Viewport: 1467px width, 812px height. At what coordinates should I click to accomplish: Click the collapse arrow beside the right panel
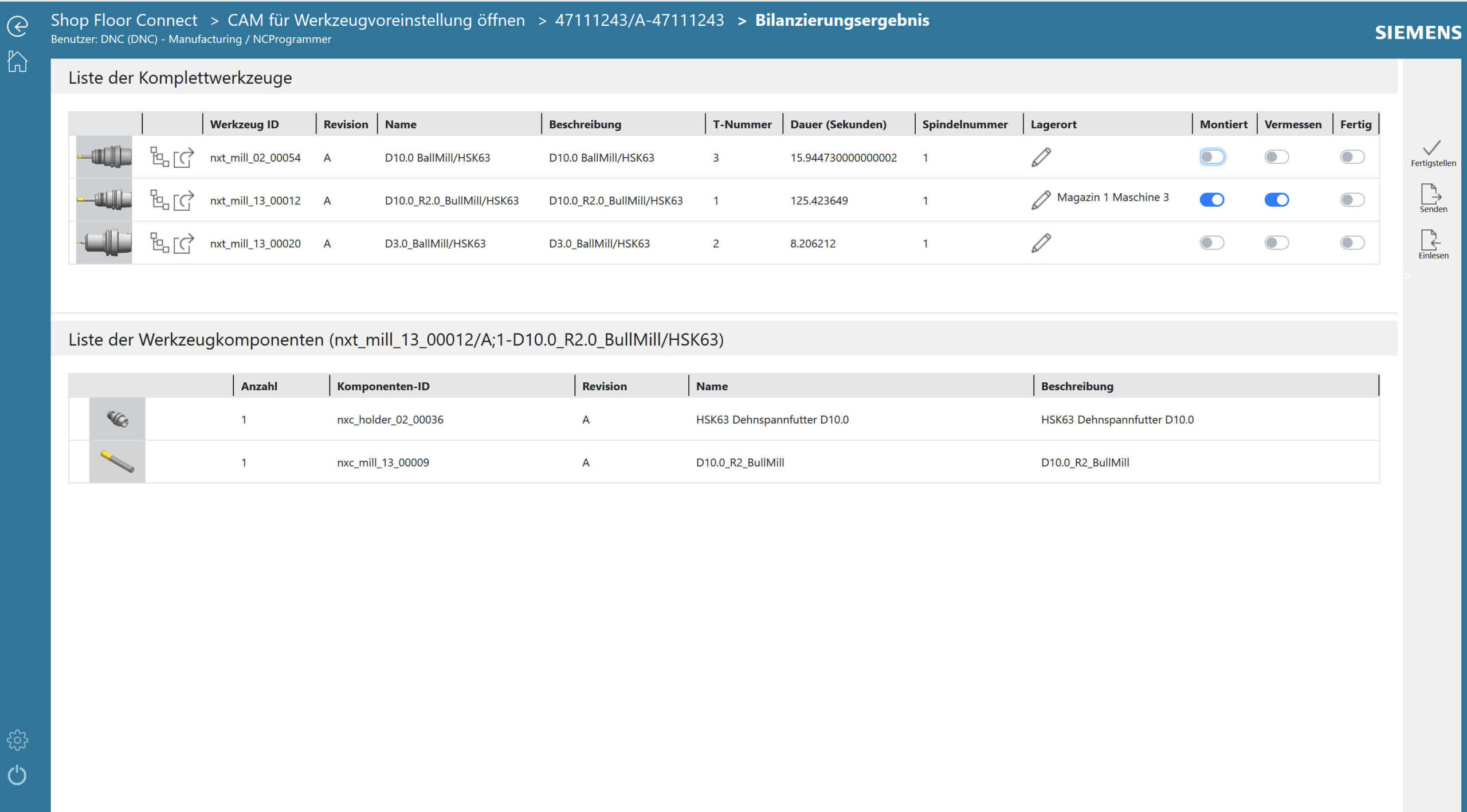(1407, 276)
